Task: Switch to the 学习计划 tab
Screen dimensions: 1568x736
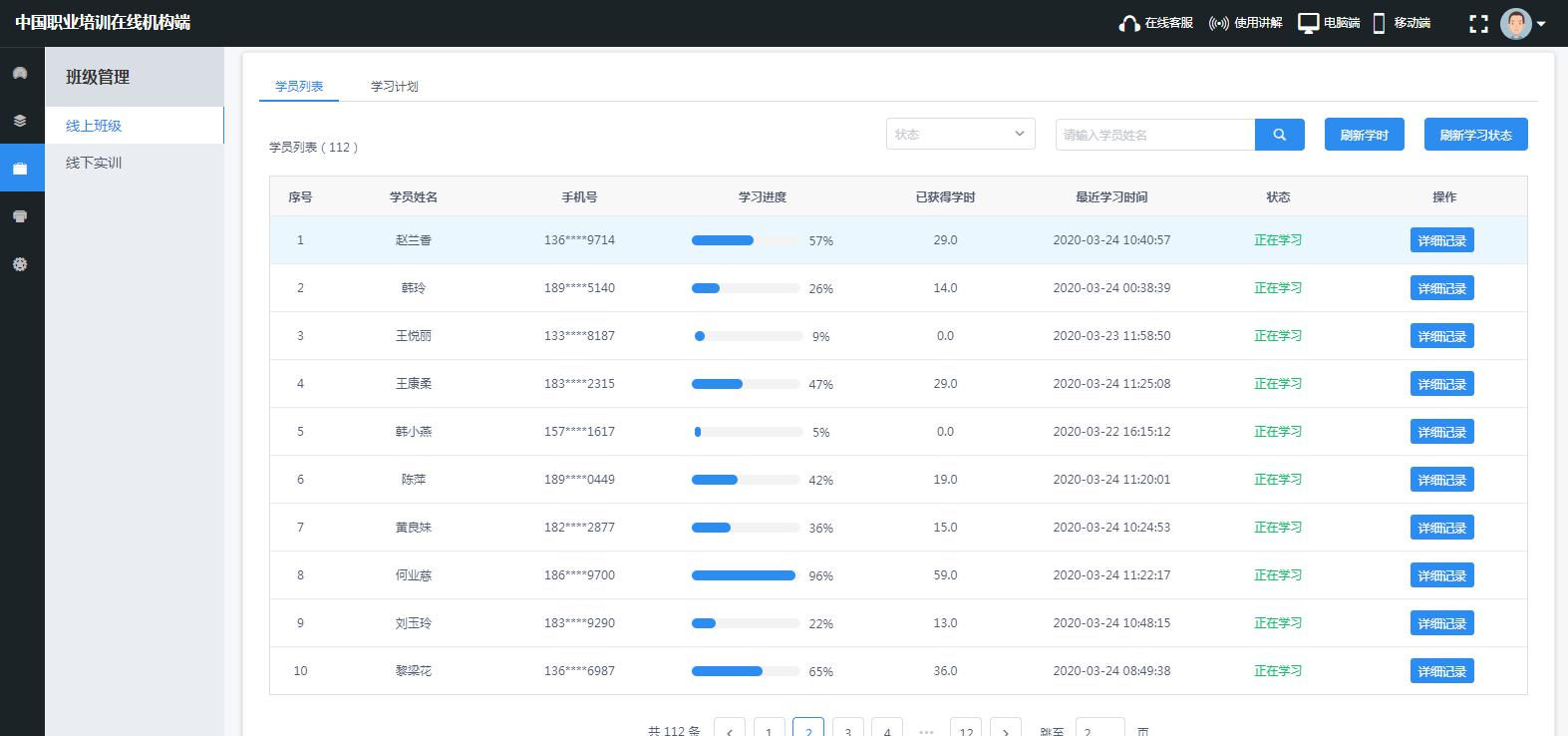Action: click(x=394, y=87)
